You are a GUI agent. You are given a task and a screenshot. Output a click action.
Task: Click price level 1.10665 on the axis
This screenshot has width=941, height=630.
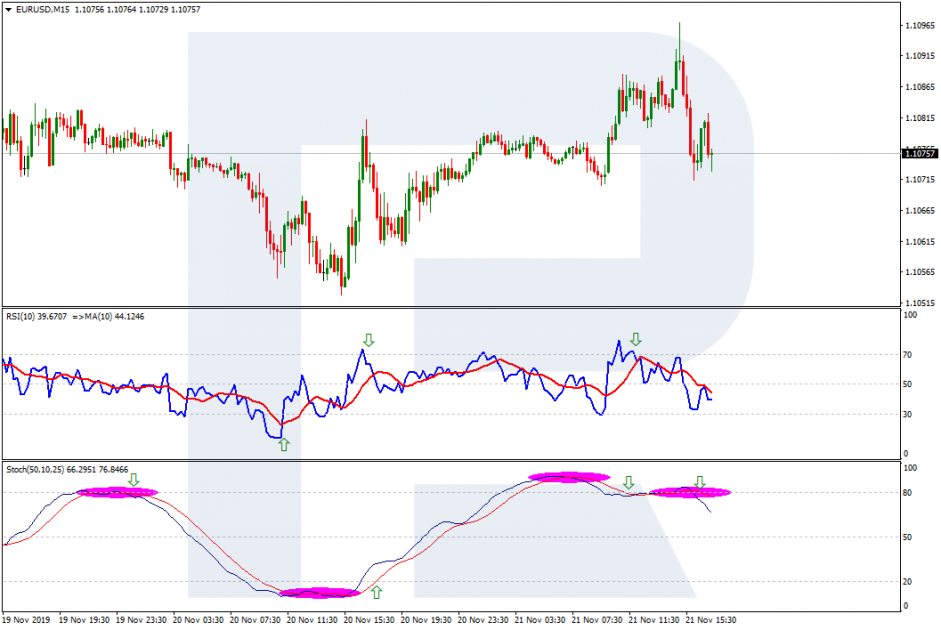tap(920, 211)
